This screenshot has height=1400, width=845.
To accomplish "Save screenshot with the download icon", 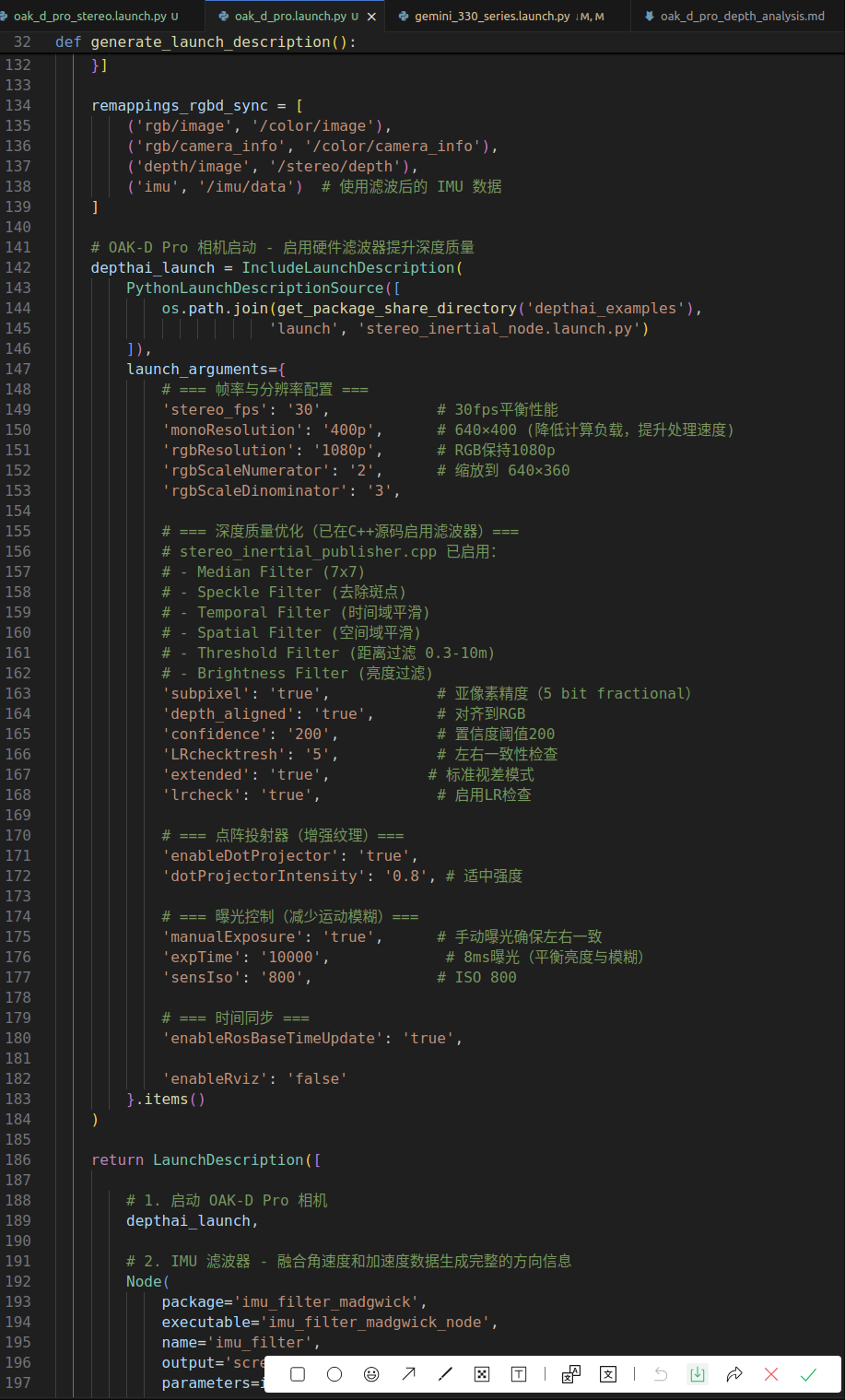I will pos(698,1374).
